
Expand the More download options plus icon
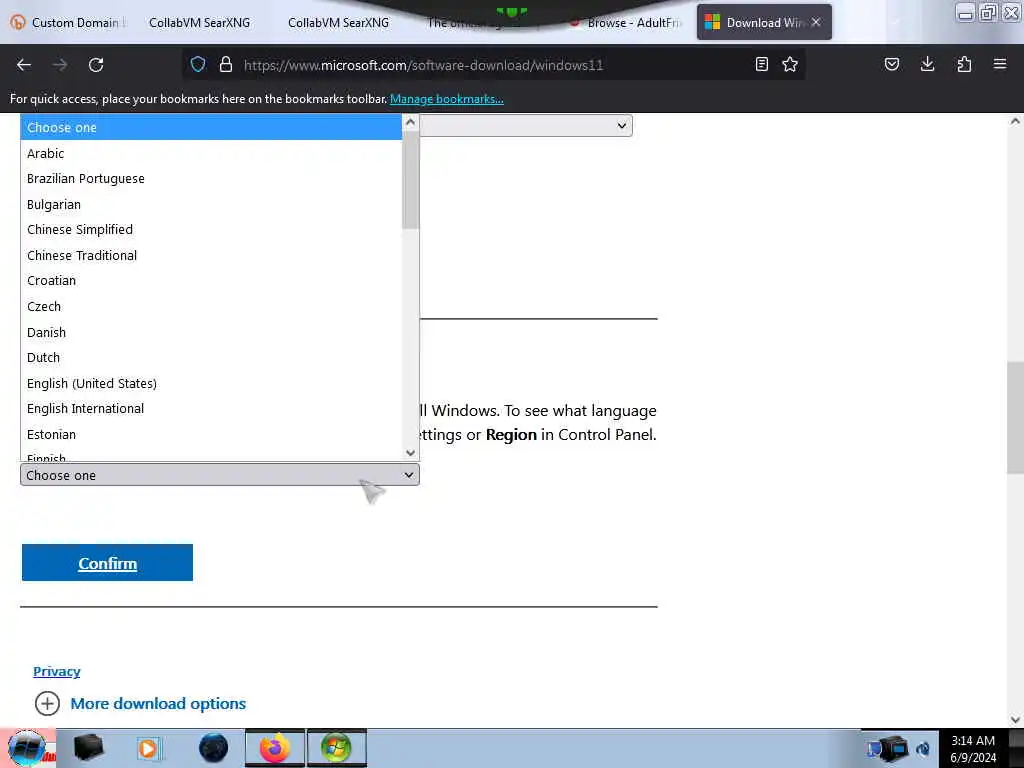click(47, 703)
